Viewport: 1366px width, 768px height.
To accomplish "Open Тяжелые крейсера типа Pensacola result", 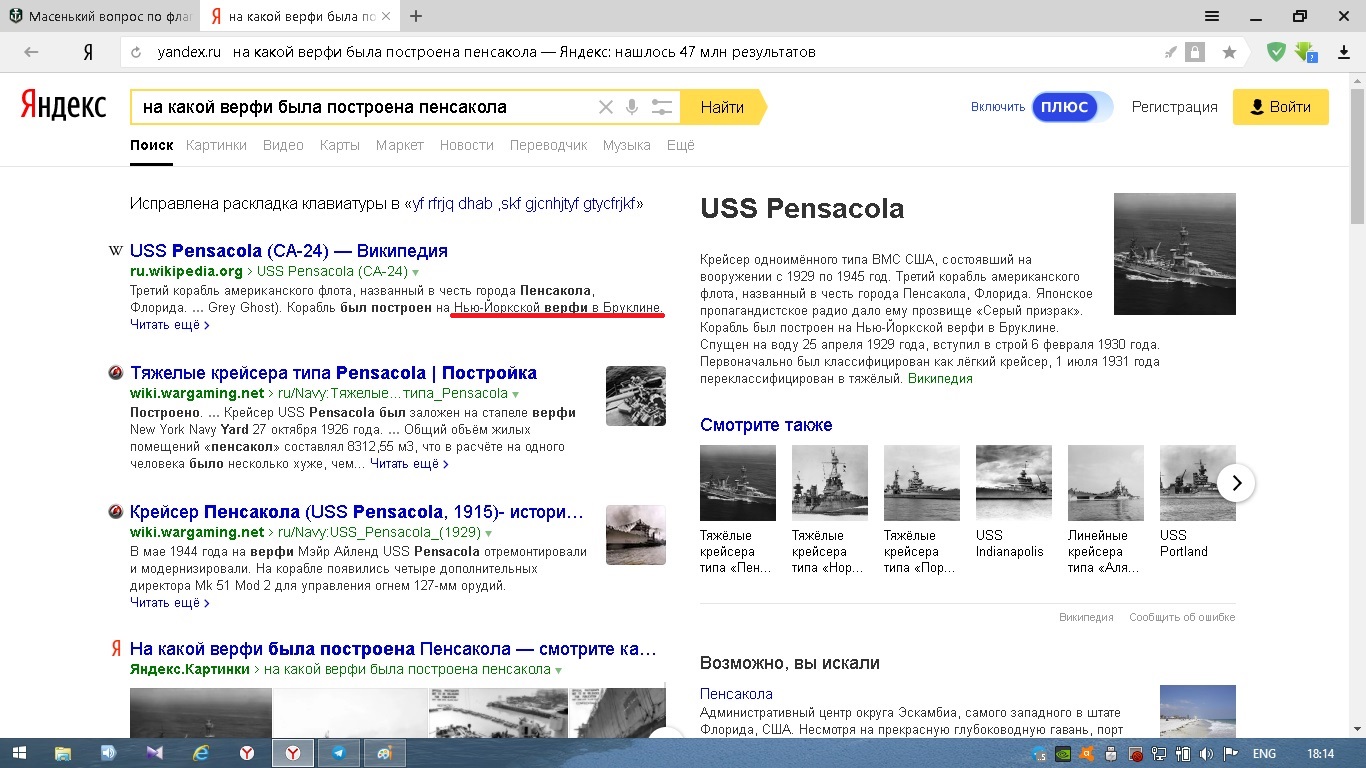I will point(334,373).
